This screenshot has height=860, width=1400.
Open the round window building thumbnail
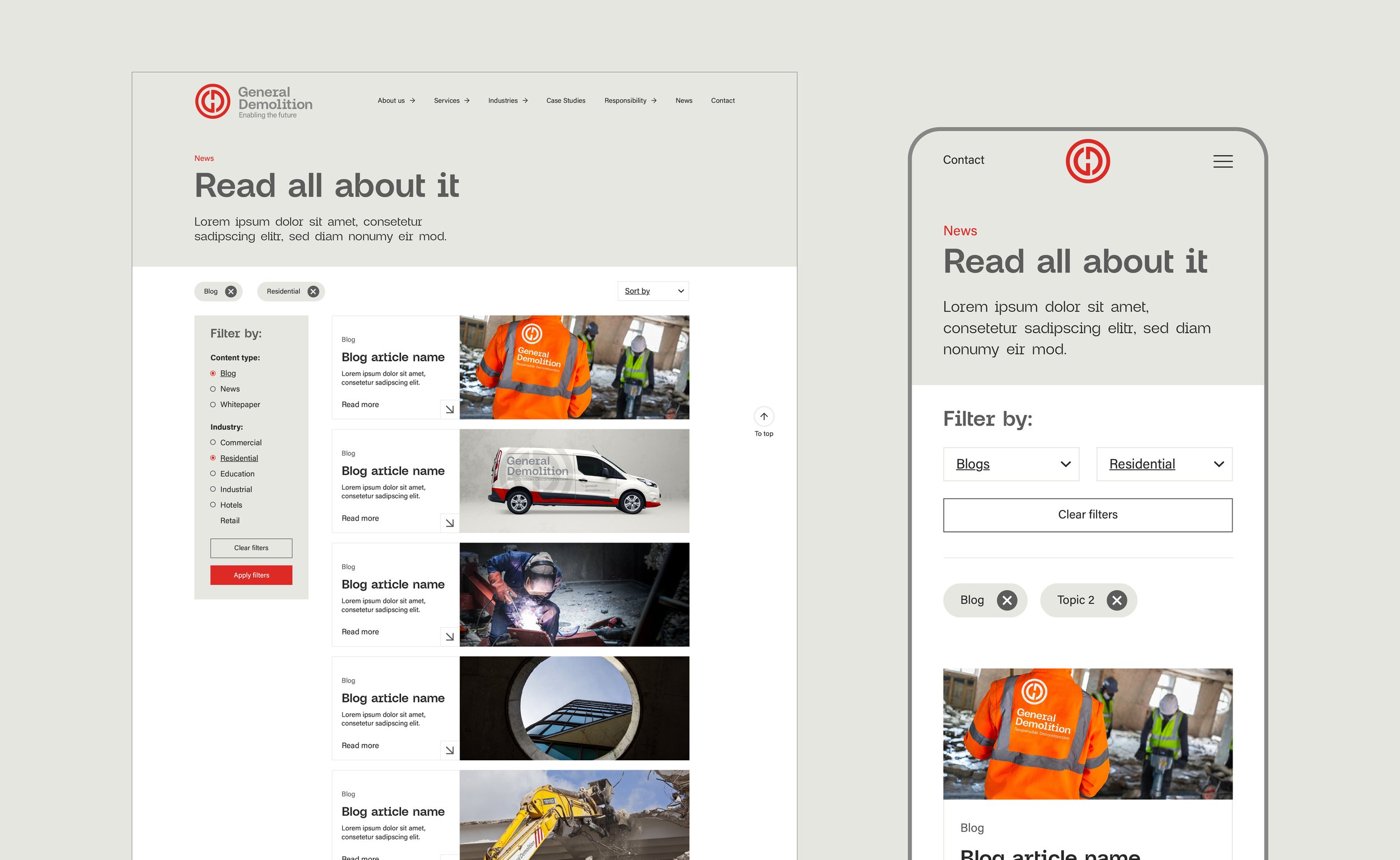click(575, 708)
